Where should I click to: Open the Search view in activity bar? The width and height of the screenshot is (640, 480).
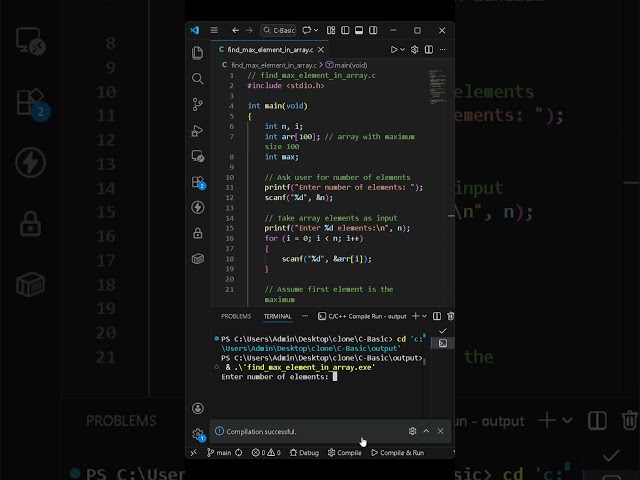pyautogui.click(x=198, y=78)
